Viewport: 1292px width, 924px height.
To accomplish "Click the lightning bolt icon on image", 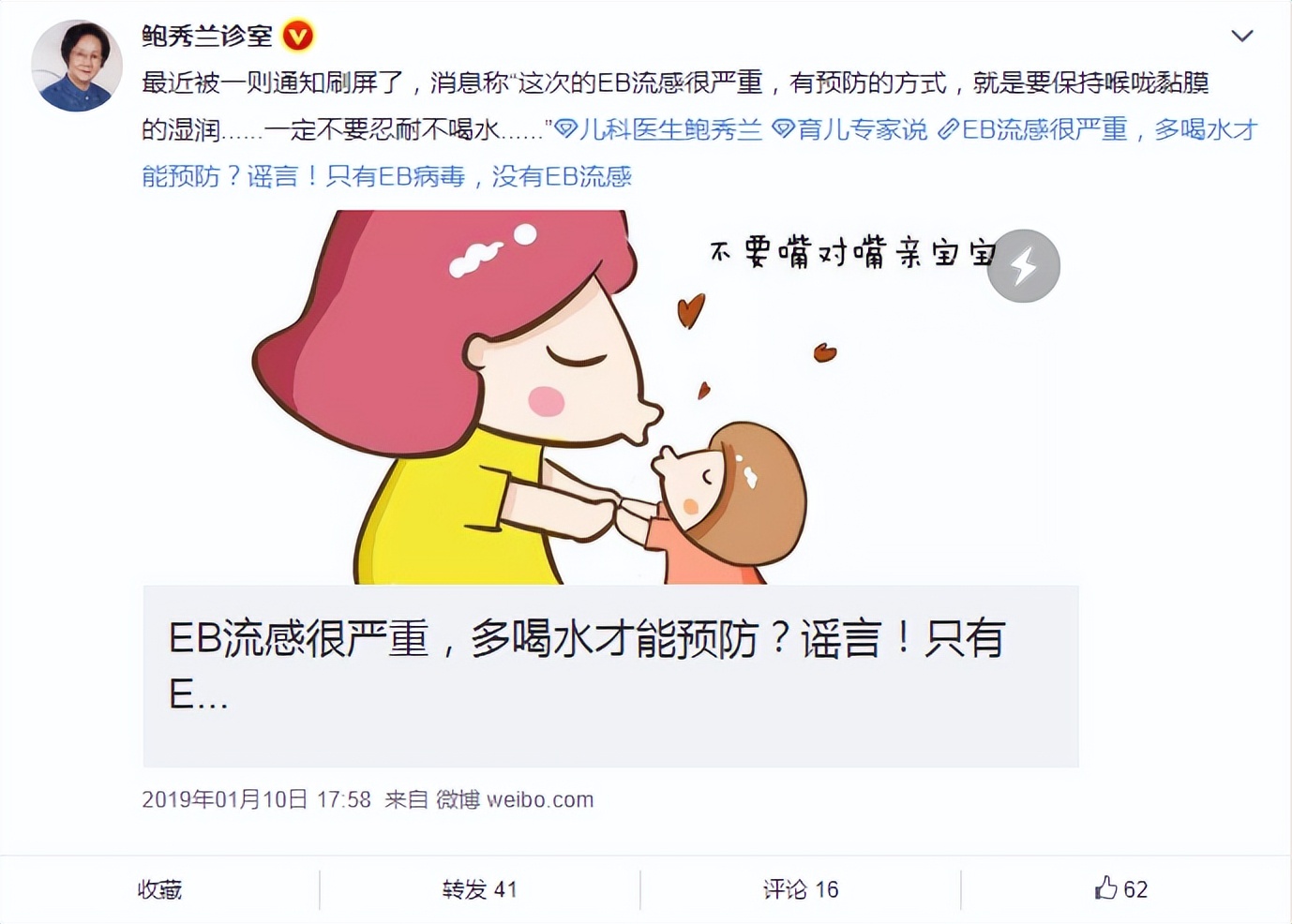I will click(1023, 266).
